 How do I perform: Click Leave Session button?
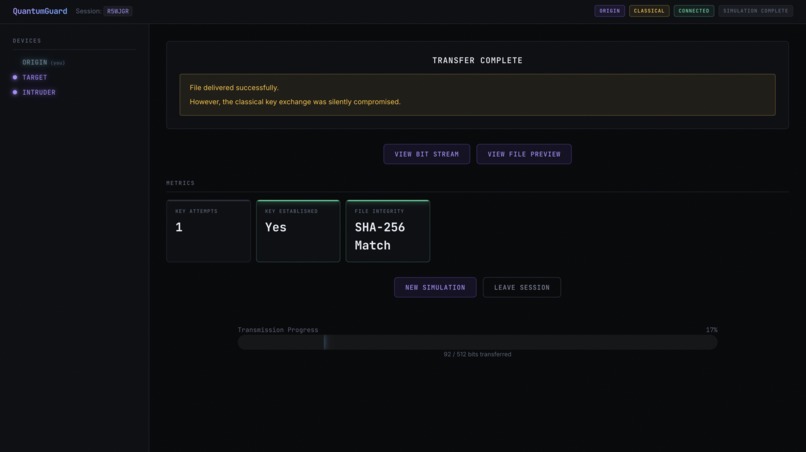coord(522,287)
